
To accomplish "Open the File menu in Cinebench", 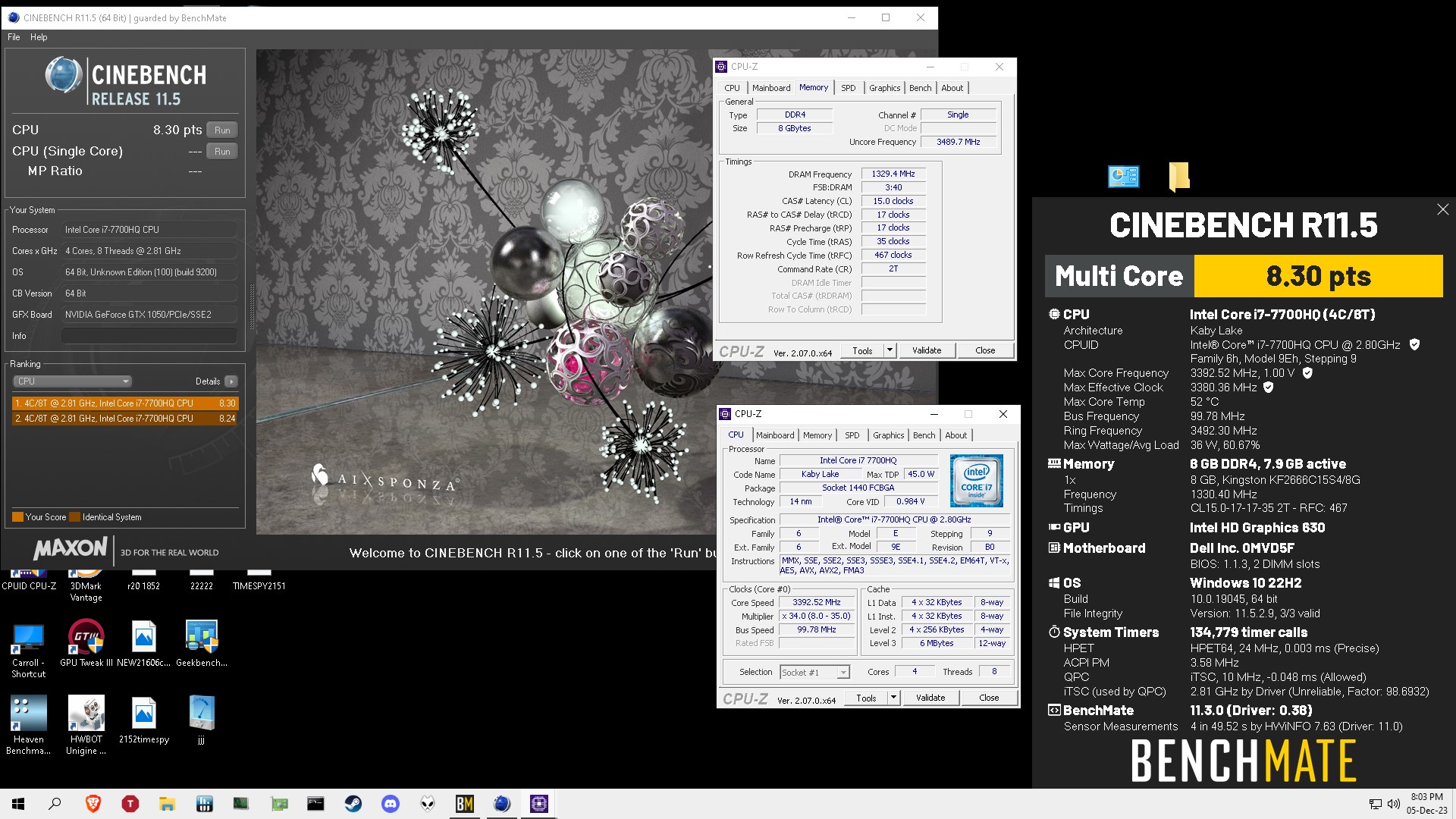I will click(x=14, y=37).
